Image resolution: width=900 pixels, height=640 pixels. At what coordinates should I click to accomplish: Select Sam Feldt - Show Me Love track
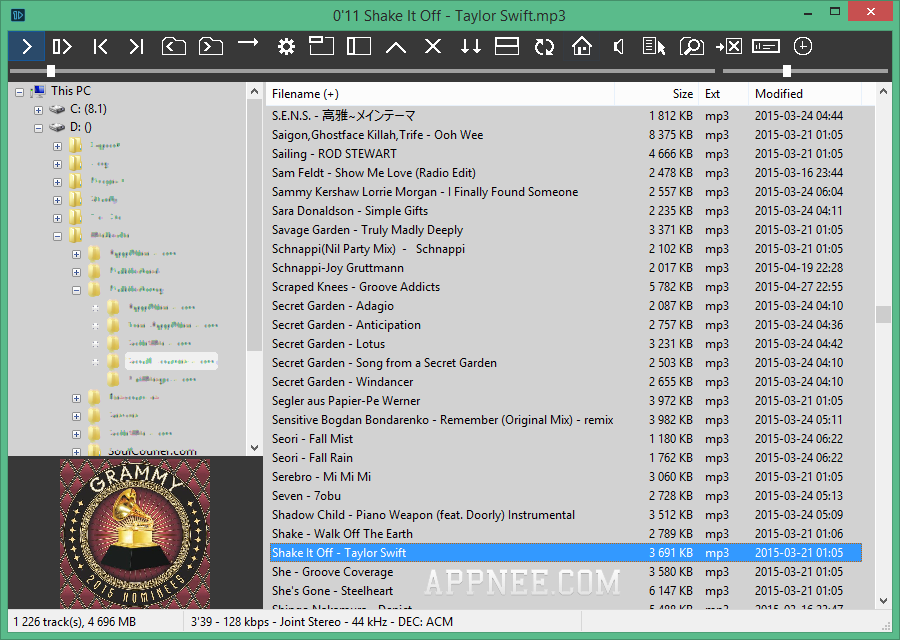tap(565, 173)
